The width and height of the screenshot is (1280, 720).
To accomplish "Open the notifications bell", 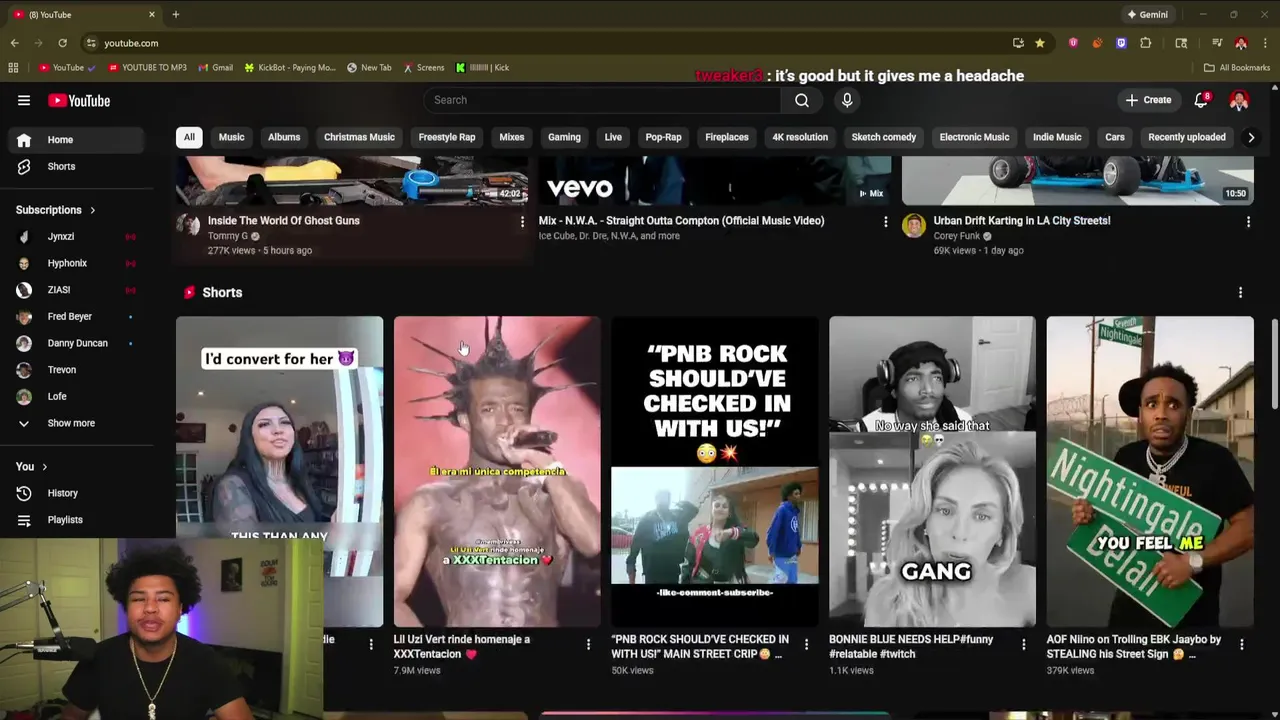I will coord(1202,100).
